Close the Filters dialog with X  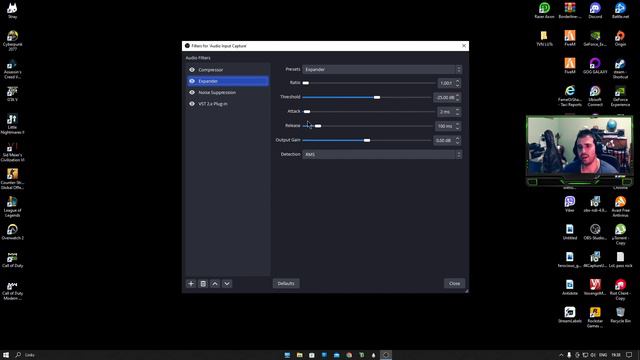pyautogui.click(x=464, y=46)
